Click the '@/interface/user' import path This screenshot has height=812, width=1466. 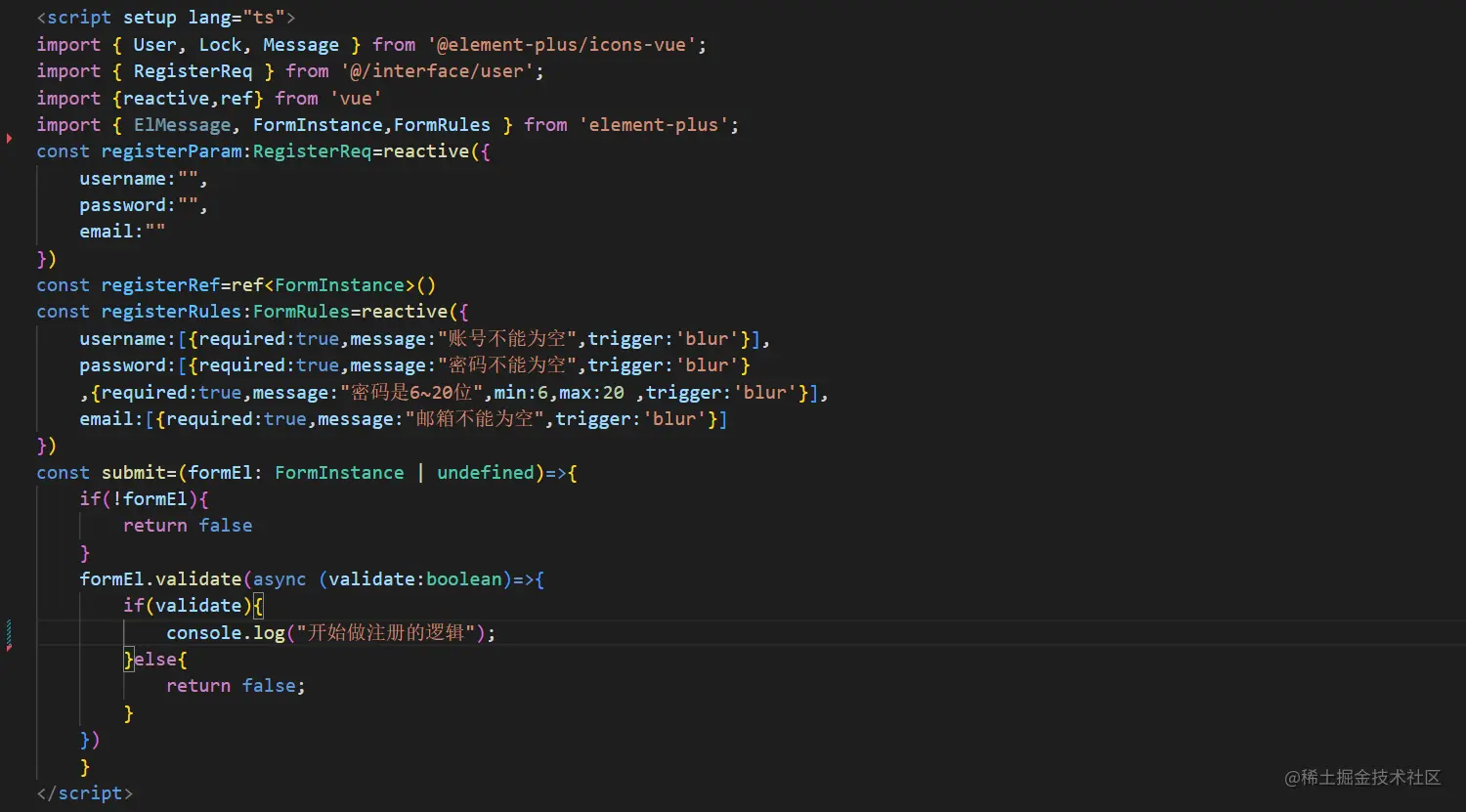pos(437,71)
